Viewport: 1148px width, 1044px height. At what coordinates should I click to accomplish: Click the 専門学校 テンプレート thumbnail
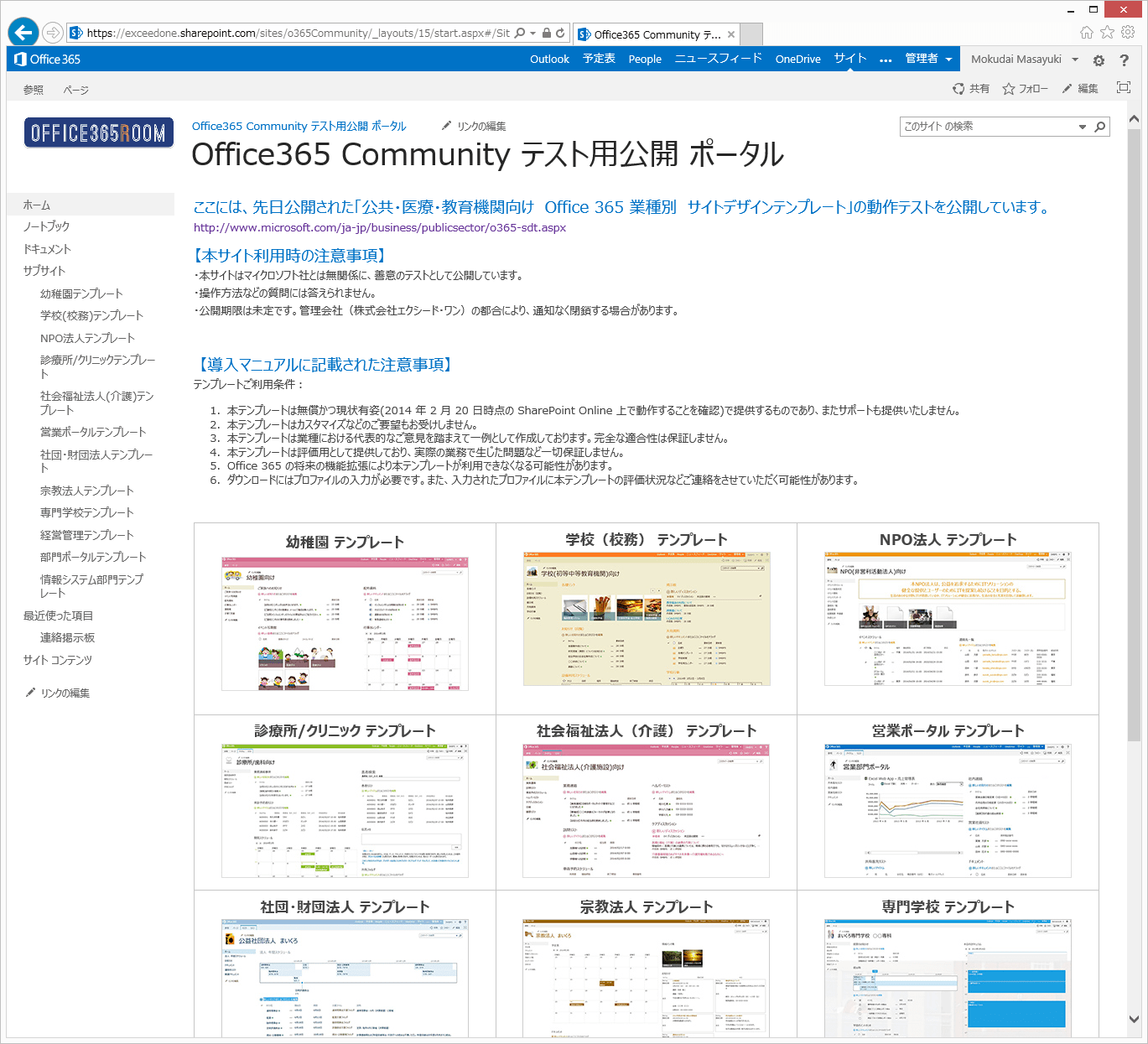coord(948,979)
